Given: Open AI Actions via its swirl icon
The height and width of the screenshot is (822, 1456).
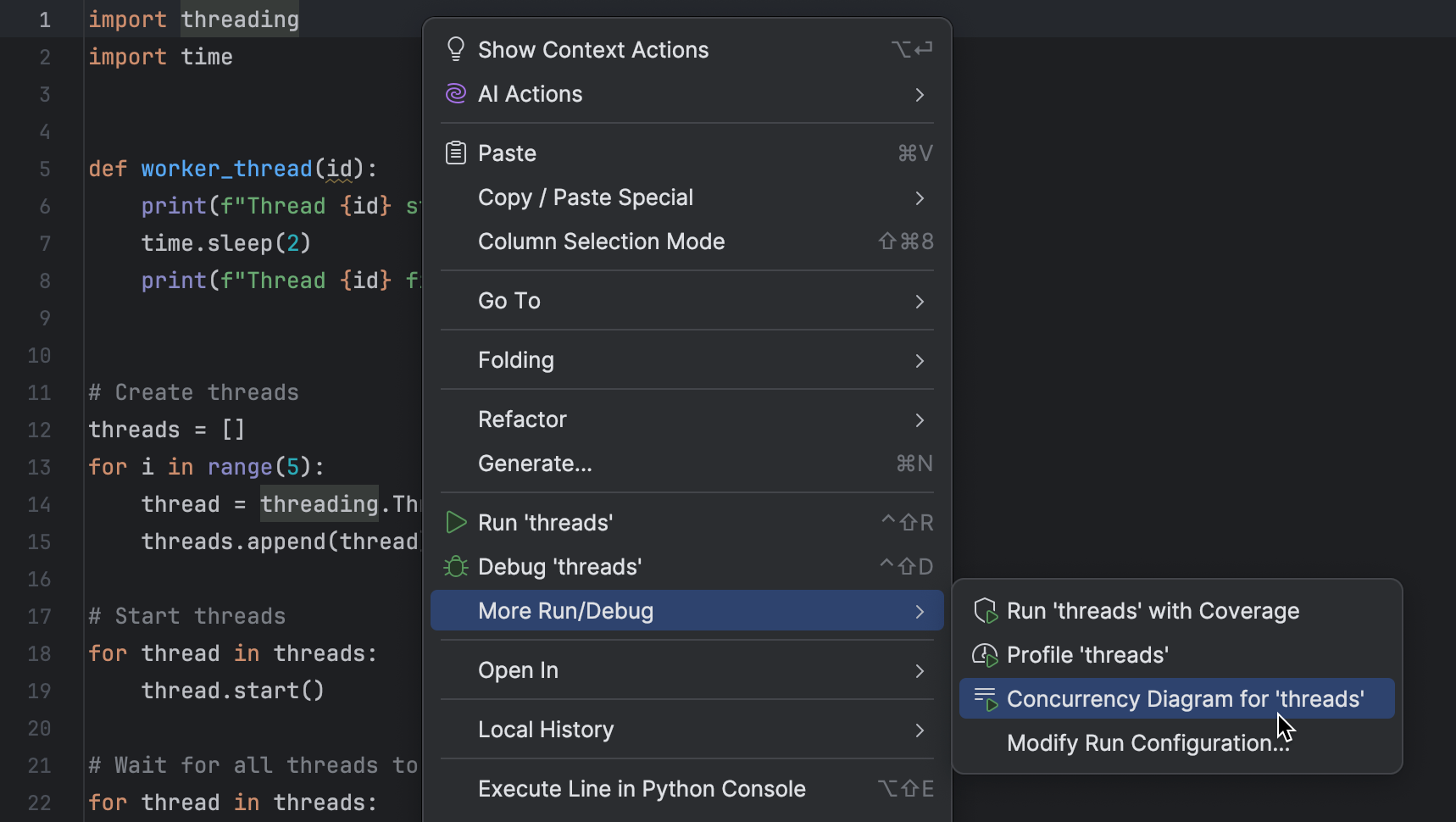Looking at the screenshot, I should click(x=456, y=94).
